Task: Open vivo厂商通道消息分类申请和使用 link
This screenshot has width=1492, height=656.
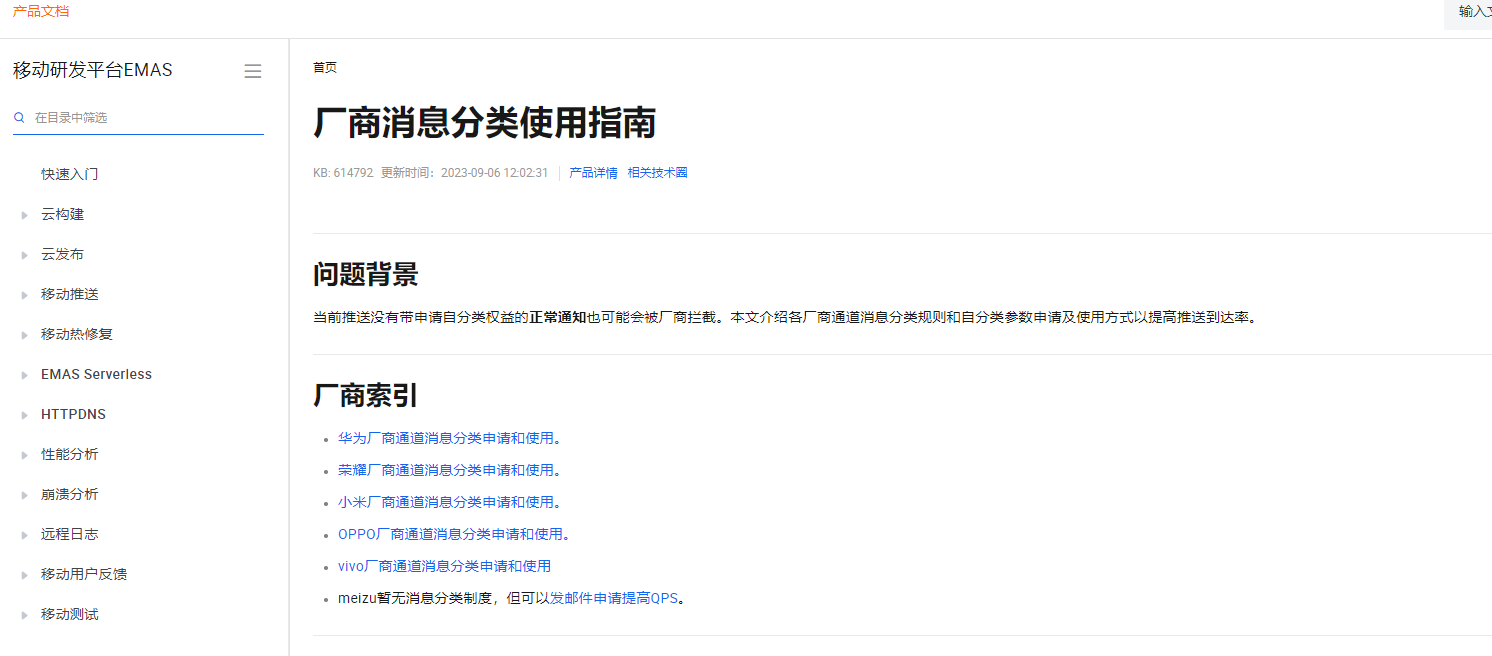Action: tap(444, 566)
